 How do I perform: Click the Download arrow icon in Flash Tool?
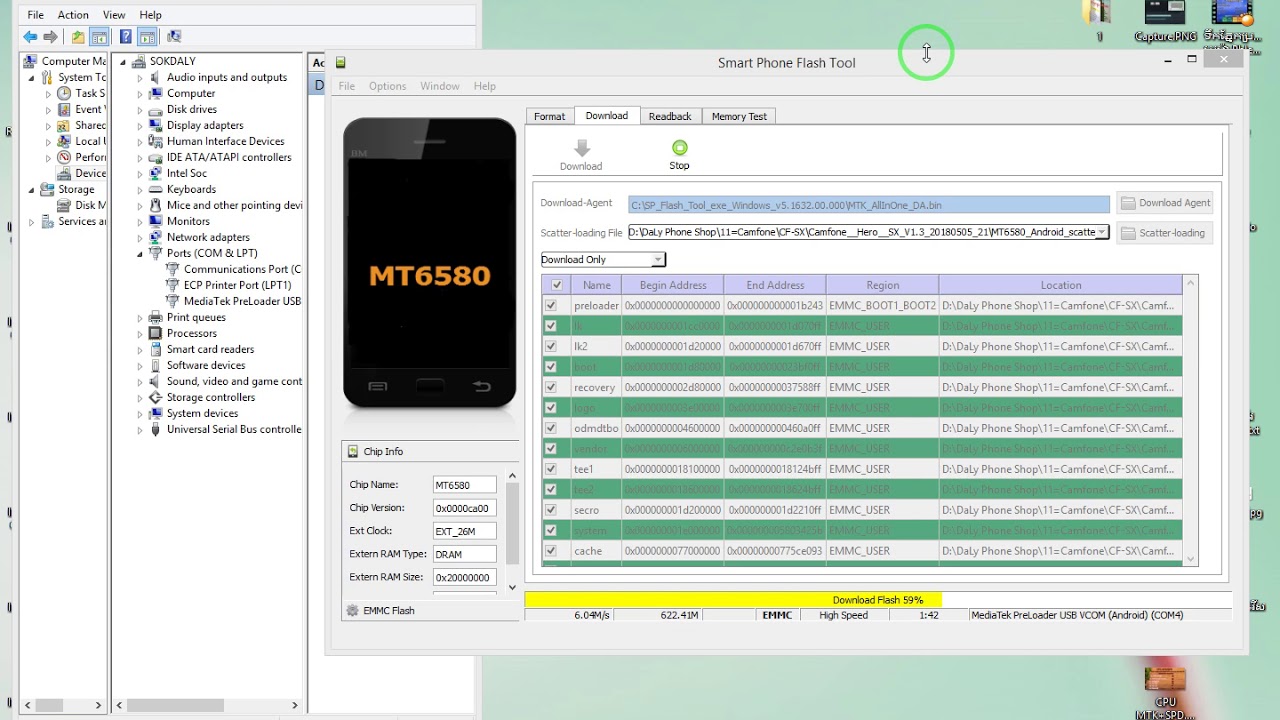click(581, 148)
